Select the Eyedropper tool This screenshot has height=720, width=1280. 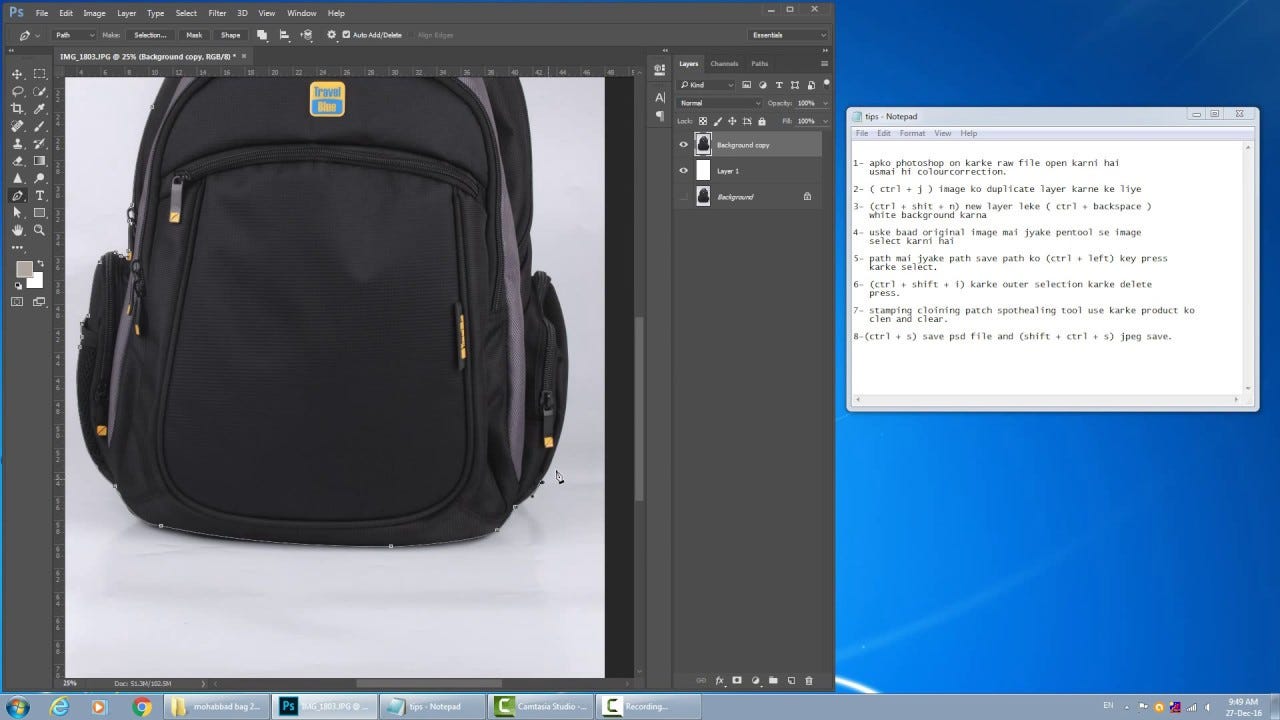pos(40,108)
